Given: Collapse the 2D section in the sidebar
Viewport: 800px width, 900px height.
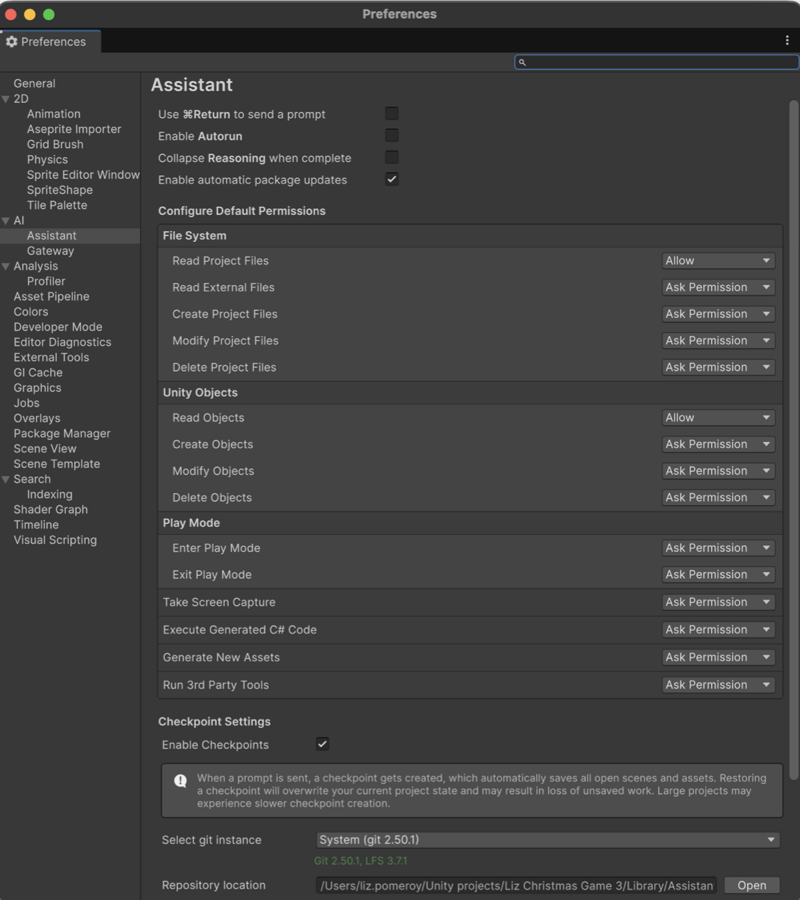Looking at the screenshot, I should [x=8, y=98].
